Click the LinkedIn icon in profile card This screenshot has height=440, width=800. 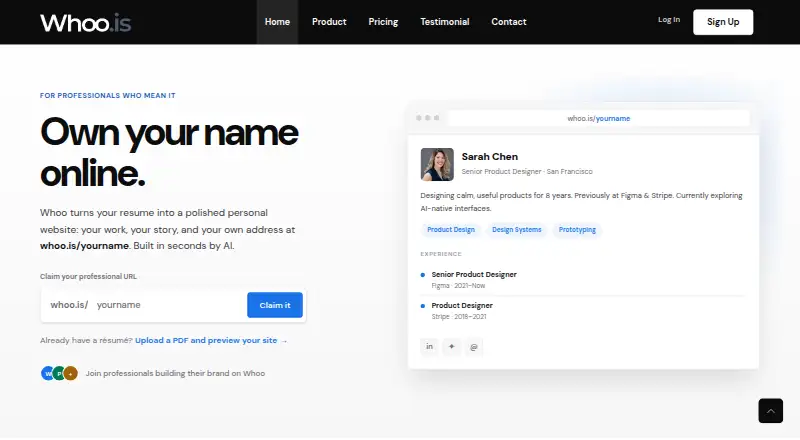[430, 347]
